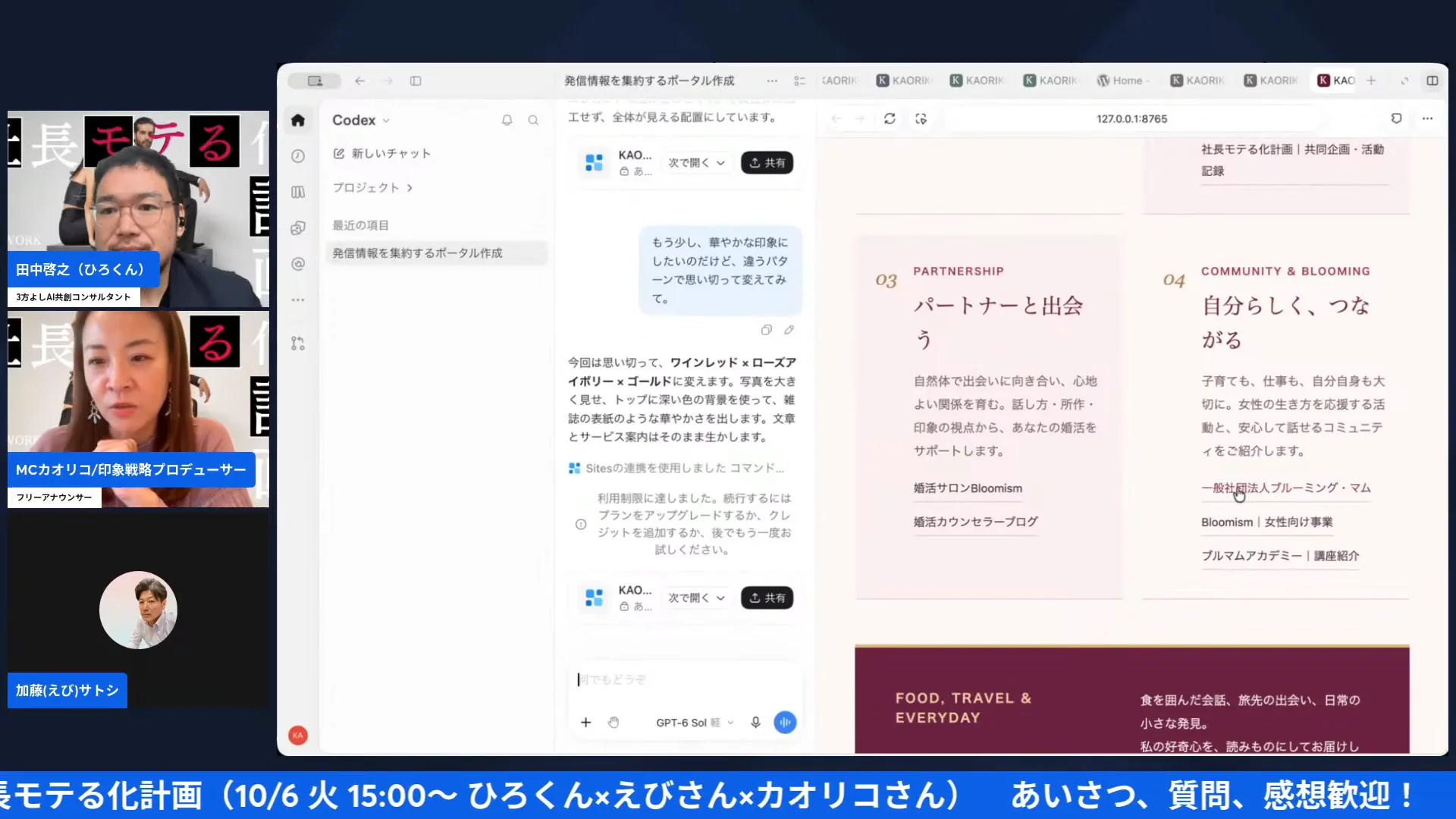The image size is (1456, 819).
Task: Toggle the sidebar panel icon in the title bar
Action: pyautogui.click(x=416, y=80)
